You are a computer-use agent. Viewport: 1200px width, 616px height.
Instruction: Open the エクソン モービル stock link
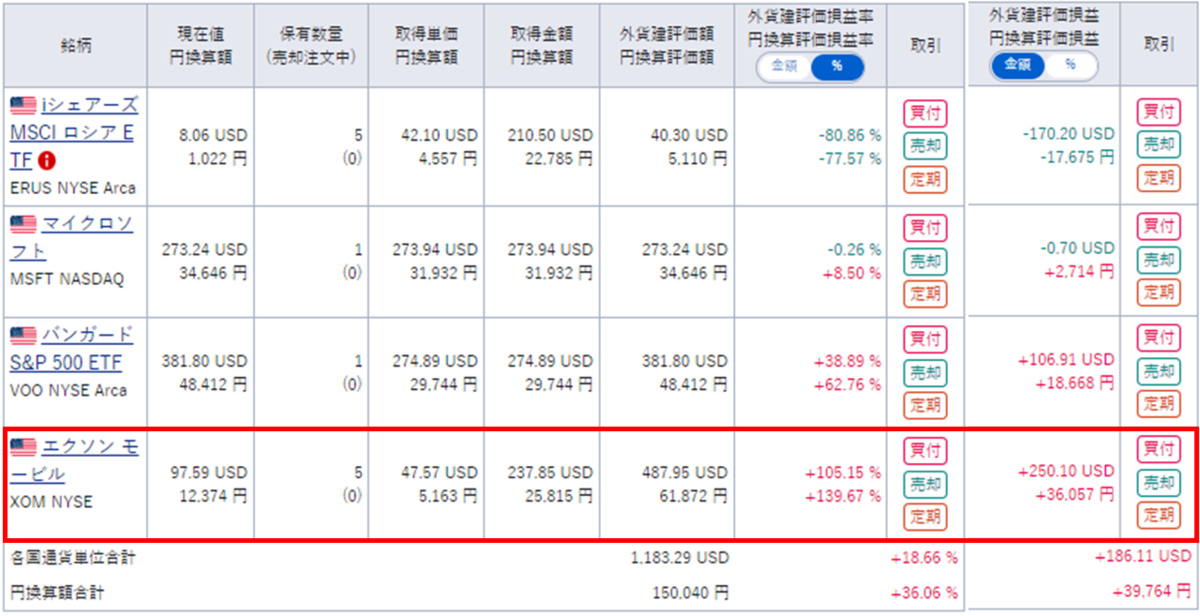point(75,461)
